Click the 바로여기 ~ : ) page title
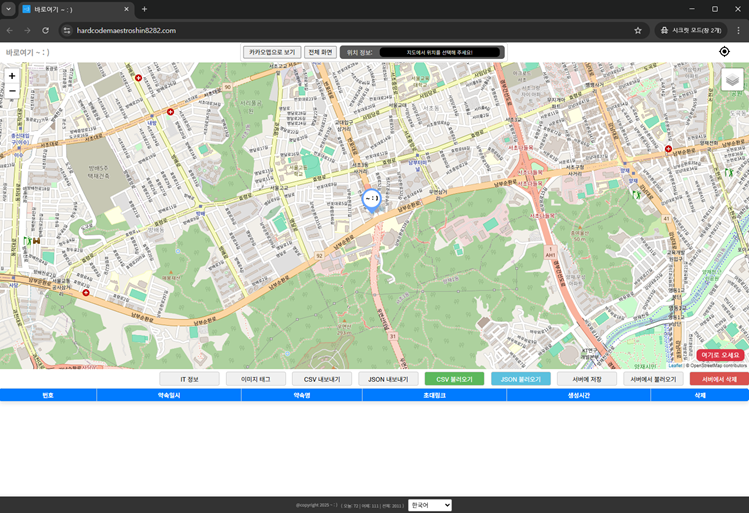This screenshot has height=513, width=749. pyautogui.click(x=28, y=52)
